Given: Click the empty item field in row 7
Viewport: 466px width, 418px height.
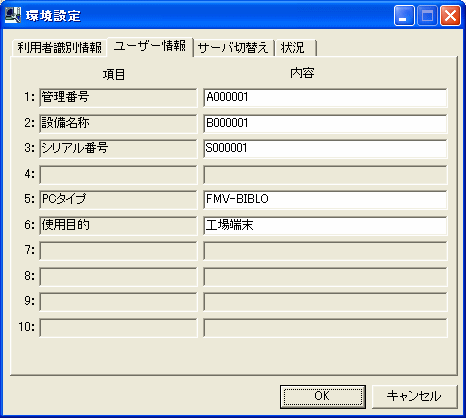Looking at the screenshot, I should 118,251.
